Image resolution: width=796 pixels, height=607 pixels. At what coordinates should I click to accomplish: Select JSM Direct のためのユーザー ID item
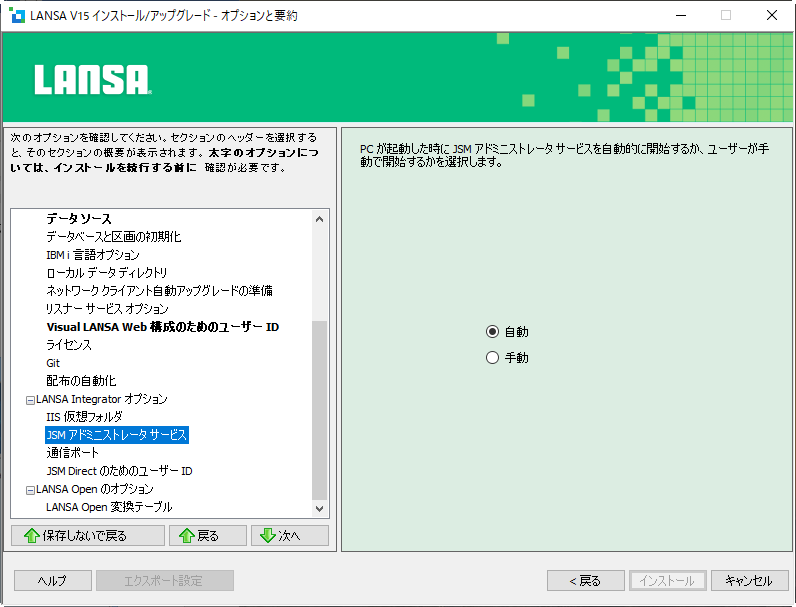(x=119, y=471)
